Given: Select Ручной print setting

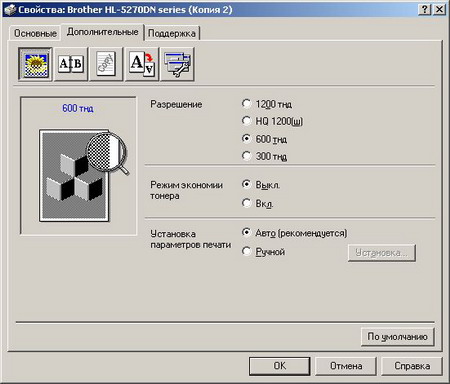Looking at the screenshot, I should (263, 251).
